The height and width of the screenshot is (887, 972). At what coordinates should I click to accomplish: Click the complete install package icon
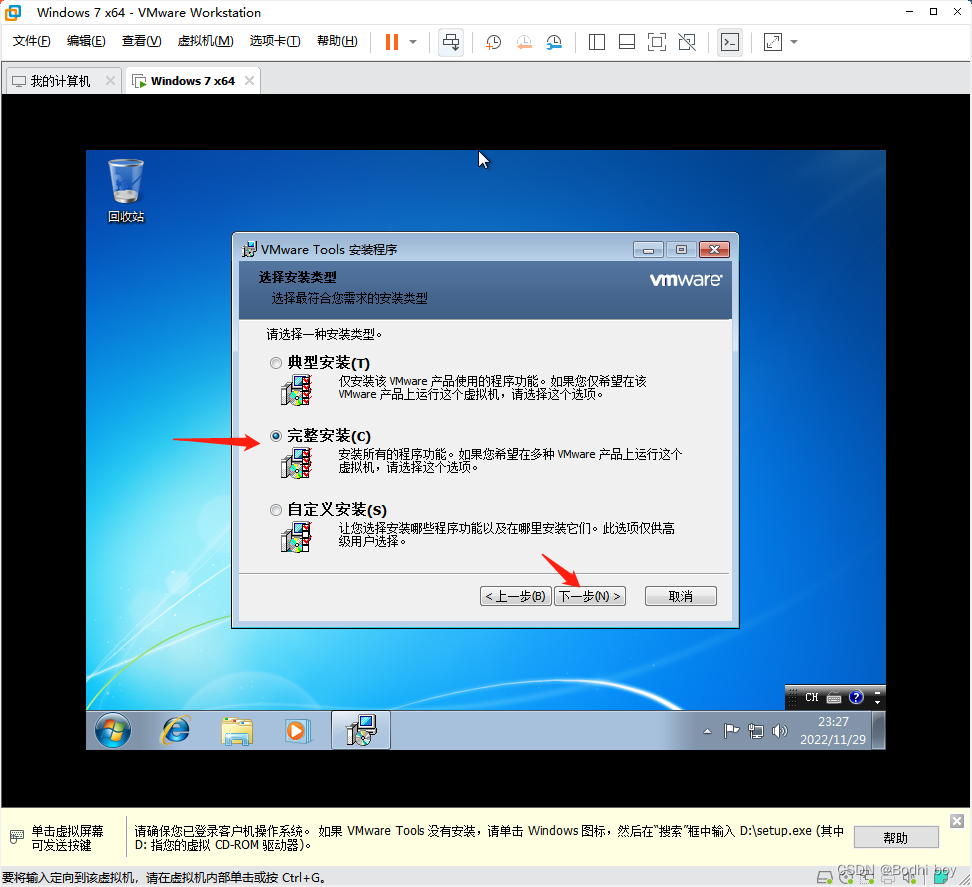tap(296, 464)
